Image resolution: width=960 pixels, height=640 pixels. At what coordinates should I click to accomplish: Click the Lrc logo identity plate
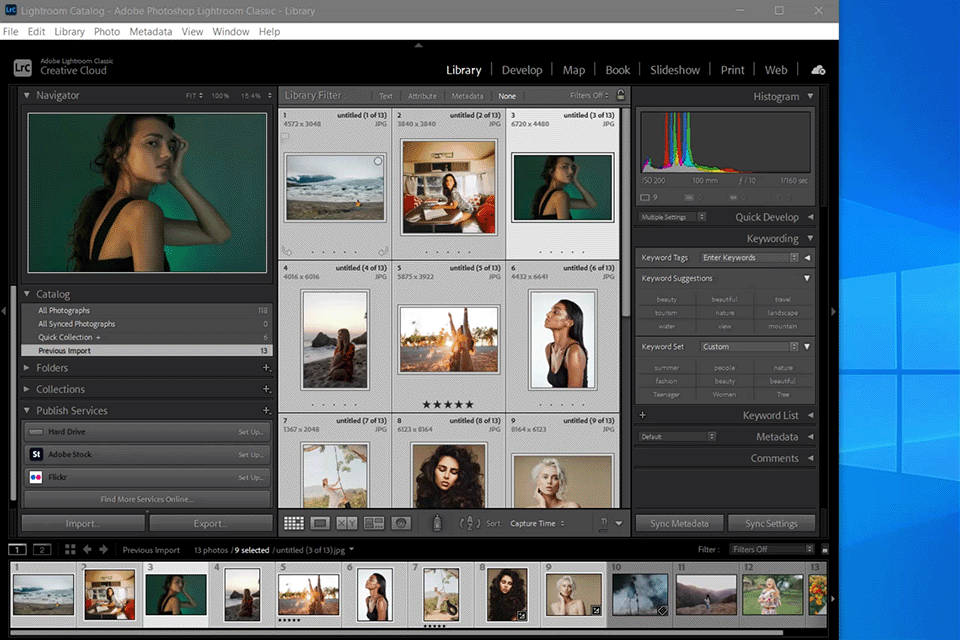23,67
